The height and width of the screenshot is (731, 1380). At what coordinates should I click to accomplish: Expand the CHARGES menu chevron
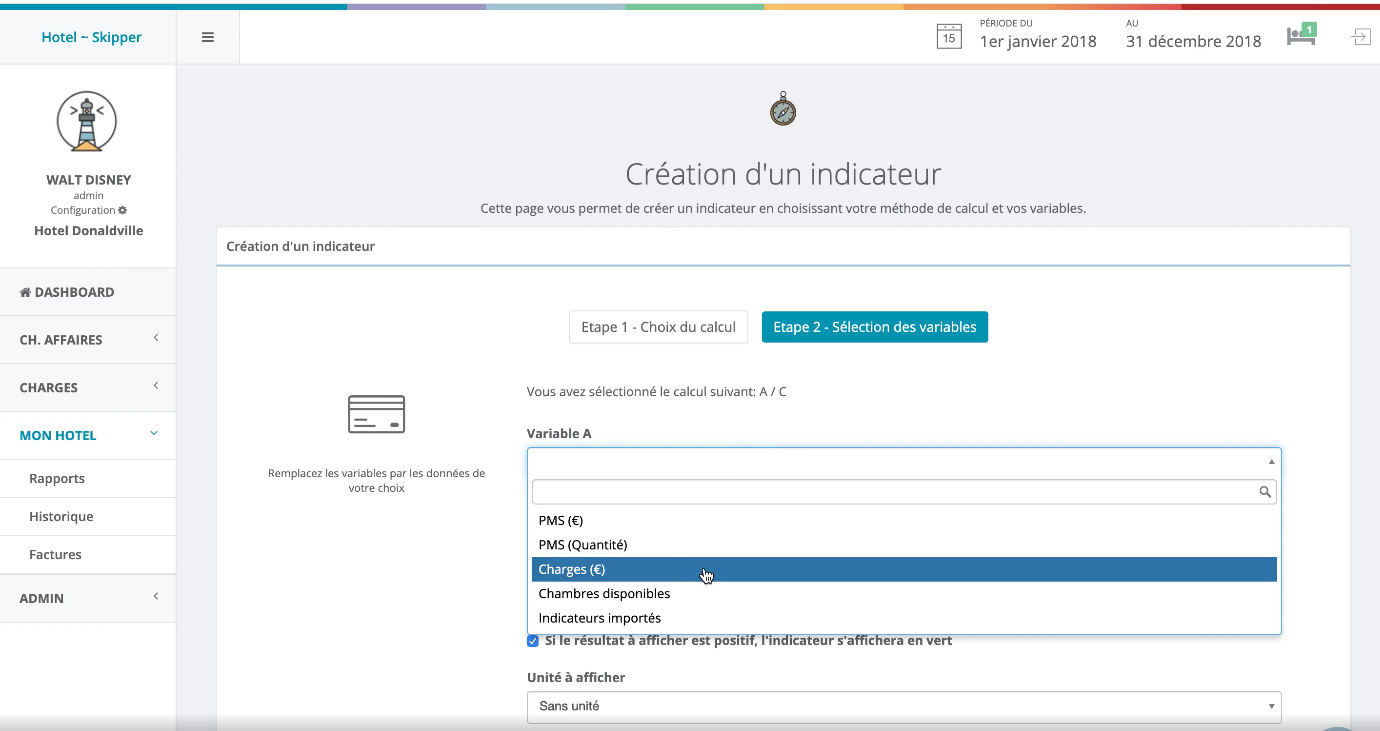coord(156,387)
